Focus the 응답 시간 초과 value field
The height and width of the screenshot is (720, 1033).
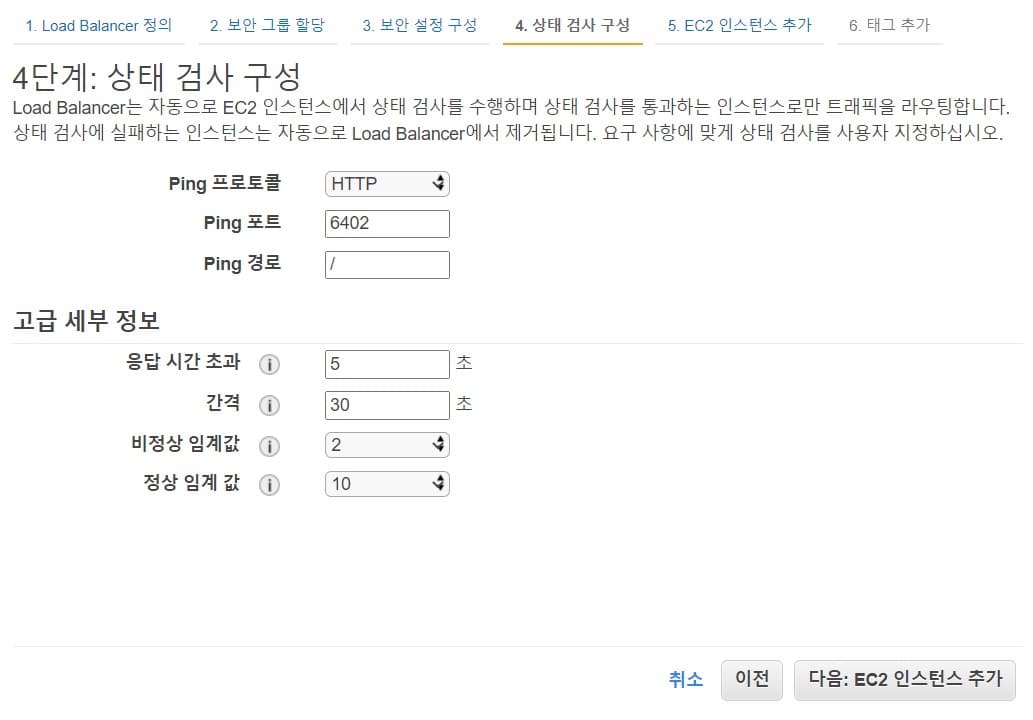386,364
